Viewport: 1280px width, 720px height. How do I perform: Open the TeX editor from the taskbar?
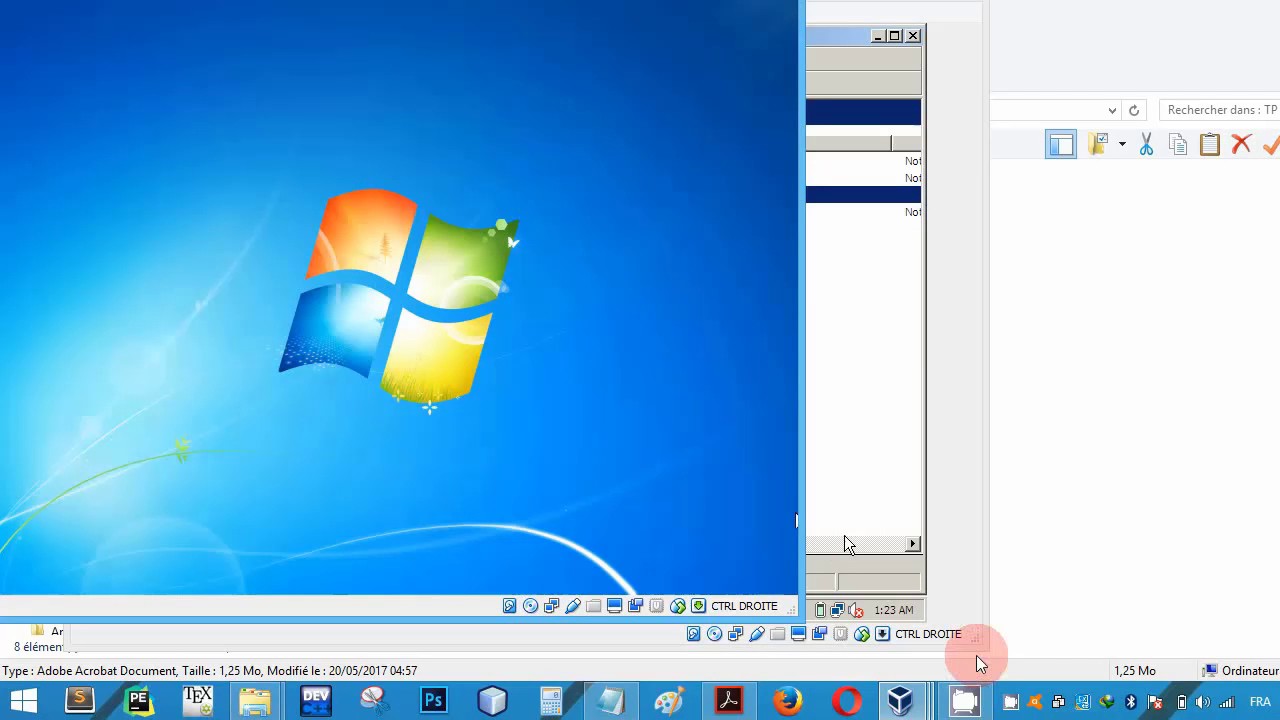coord(198,701)
